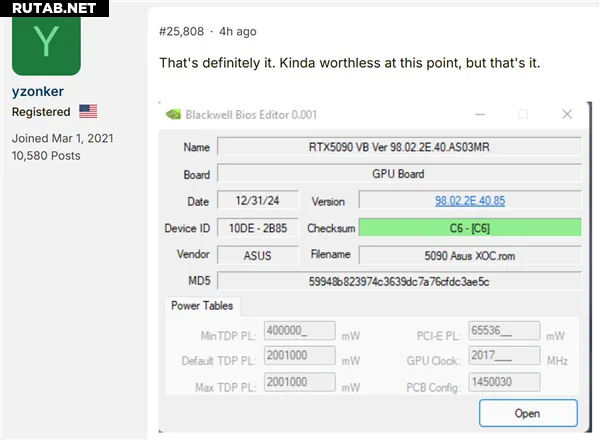This screenshot has width=600, height=440.
Task: Click the Name field with RTX5090 text
Action: click(x=398, y=147)
